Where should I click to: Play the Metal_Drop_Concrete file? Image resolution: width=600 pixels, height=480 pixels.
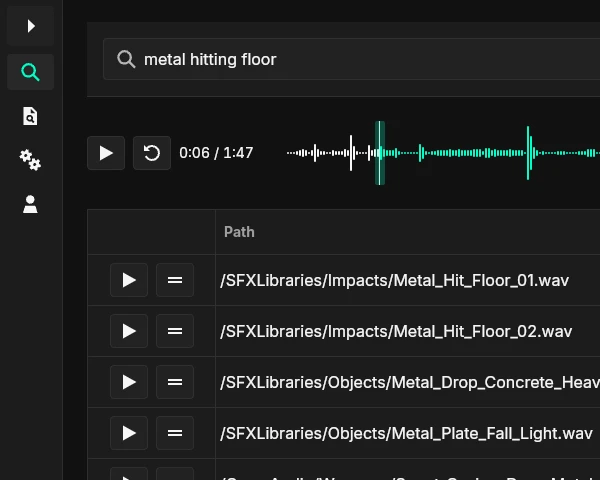tap(129, 382)
